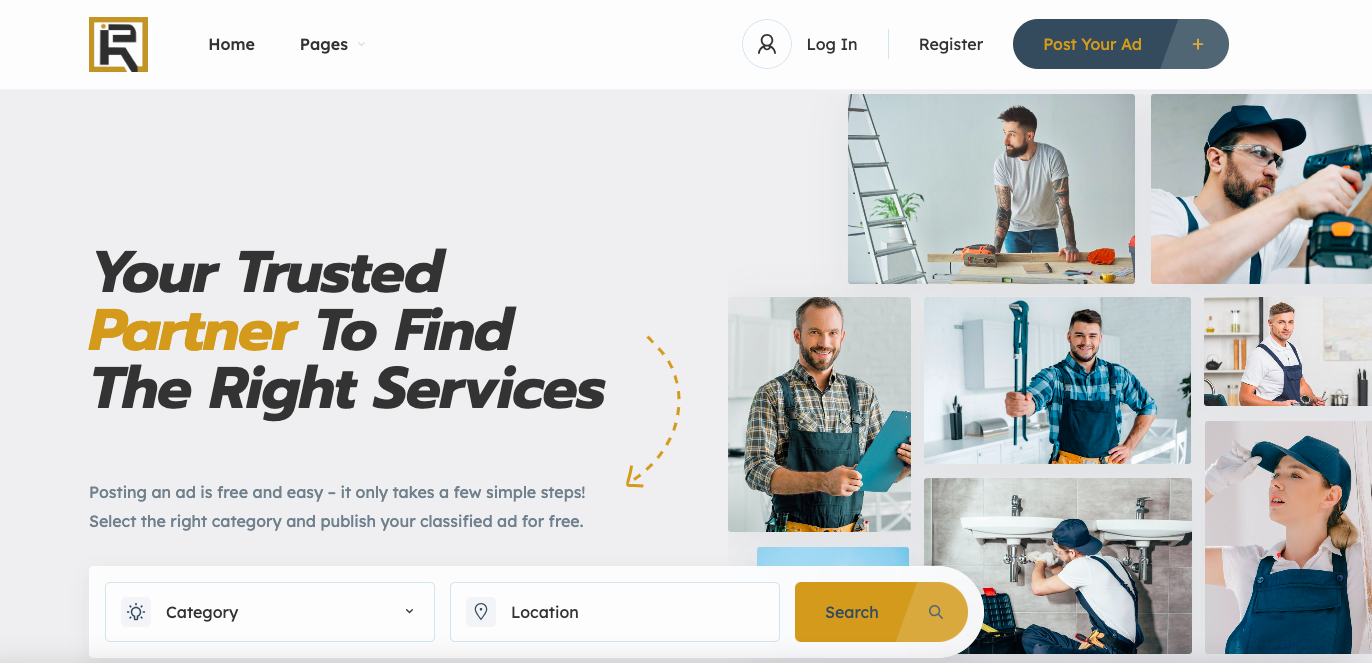1372x663 pixels.
Task: Focus the Location input field
Action: (615, 612)
